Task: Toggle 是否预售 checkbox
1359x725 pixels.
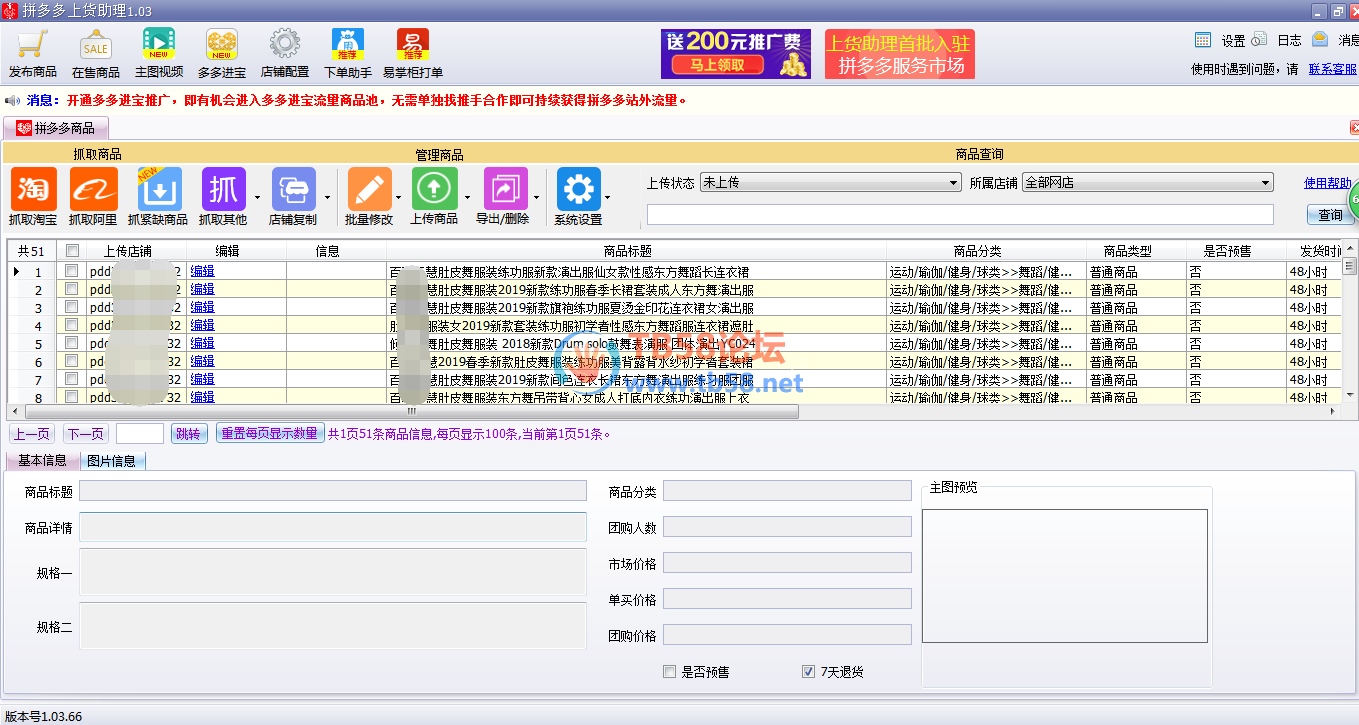Action: coord(670,672)
